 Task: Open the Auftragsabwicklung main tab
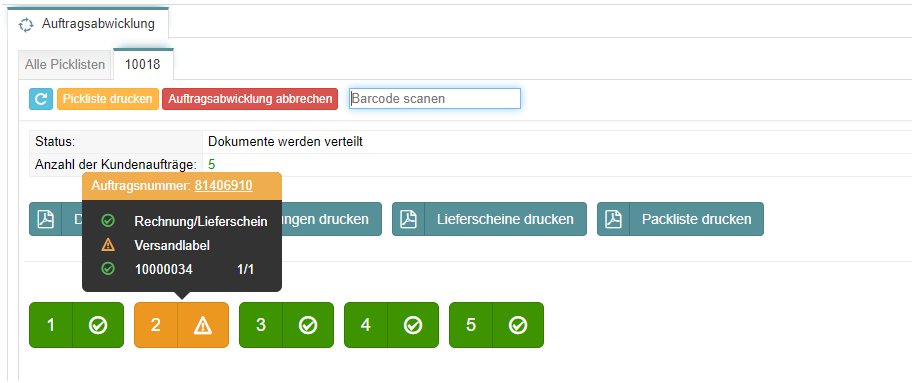point(89,24)
